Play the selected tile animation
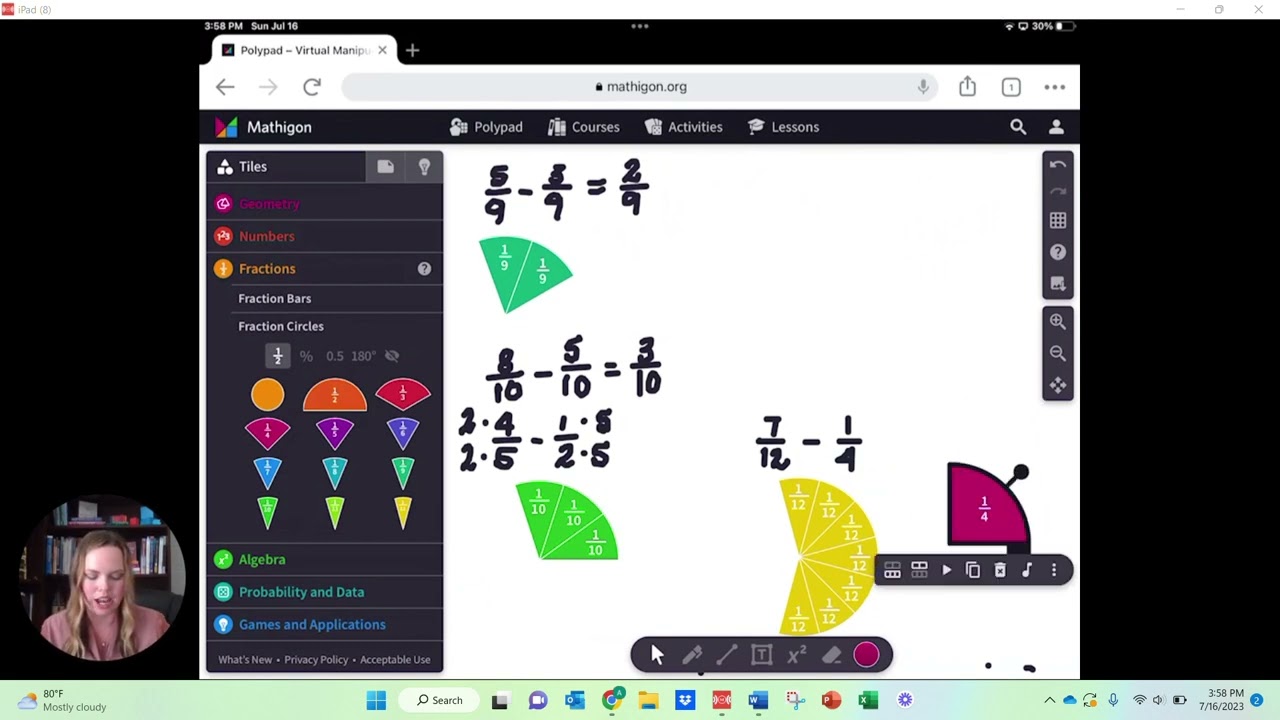 coord(946,570)
